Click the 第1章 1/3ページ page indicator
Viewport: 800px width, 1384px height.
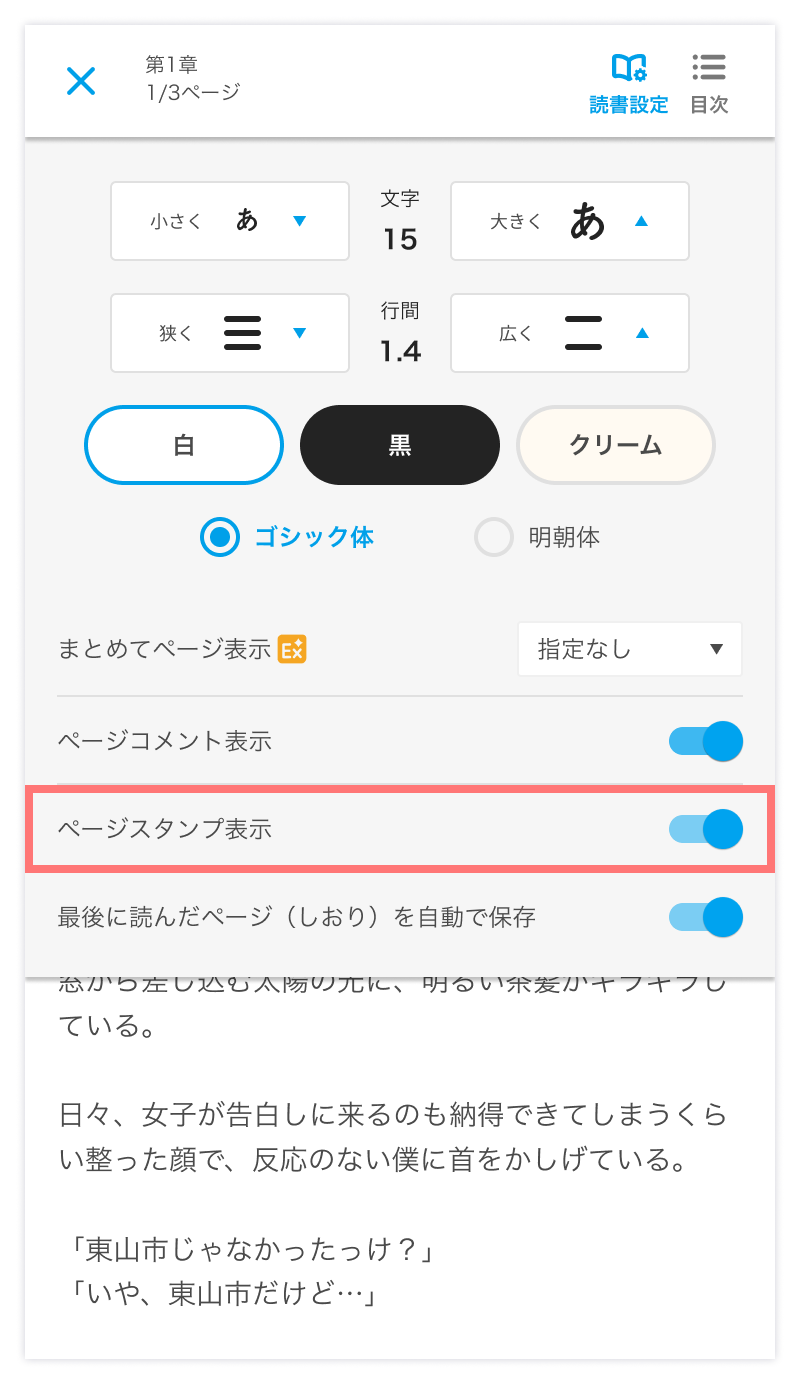[x=193, y=79]
